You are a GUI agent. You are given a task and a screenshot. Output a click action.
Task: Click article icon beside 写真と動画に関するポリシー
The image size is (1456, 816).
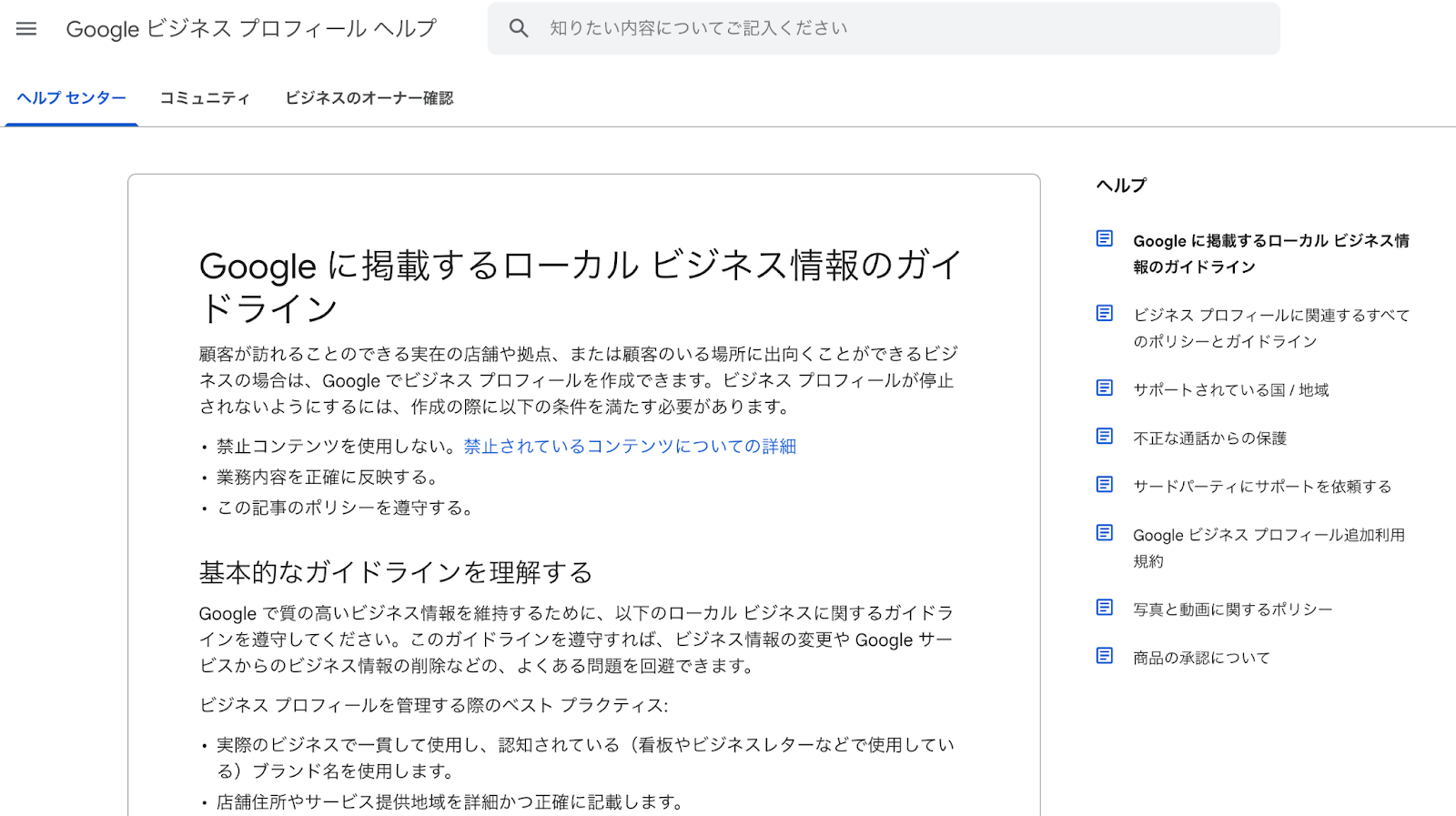tap(1105, 608)
